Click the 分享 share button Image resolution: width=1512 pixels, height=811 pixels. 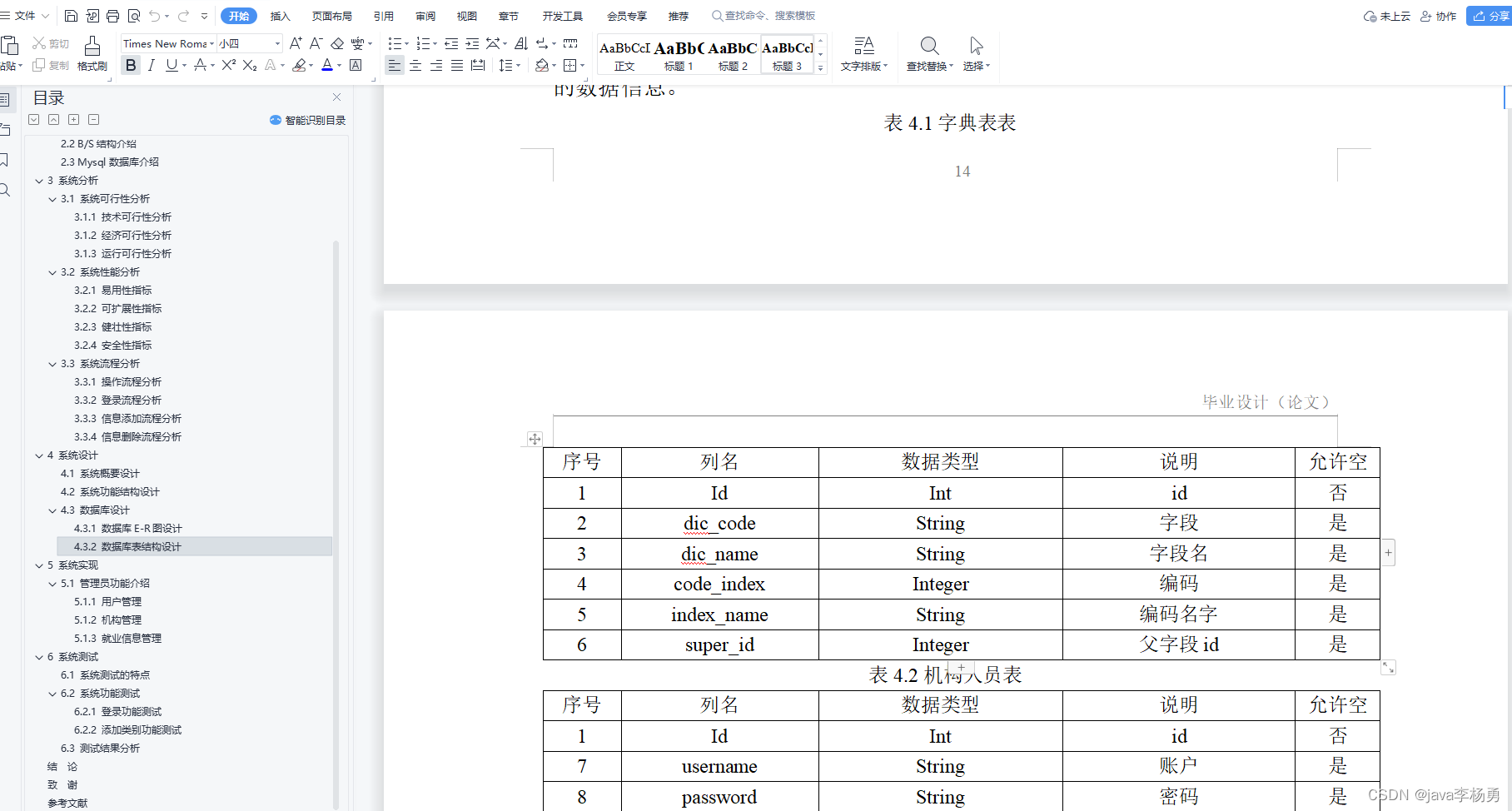click(x=1490, y=16)
